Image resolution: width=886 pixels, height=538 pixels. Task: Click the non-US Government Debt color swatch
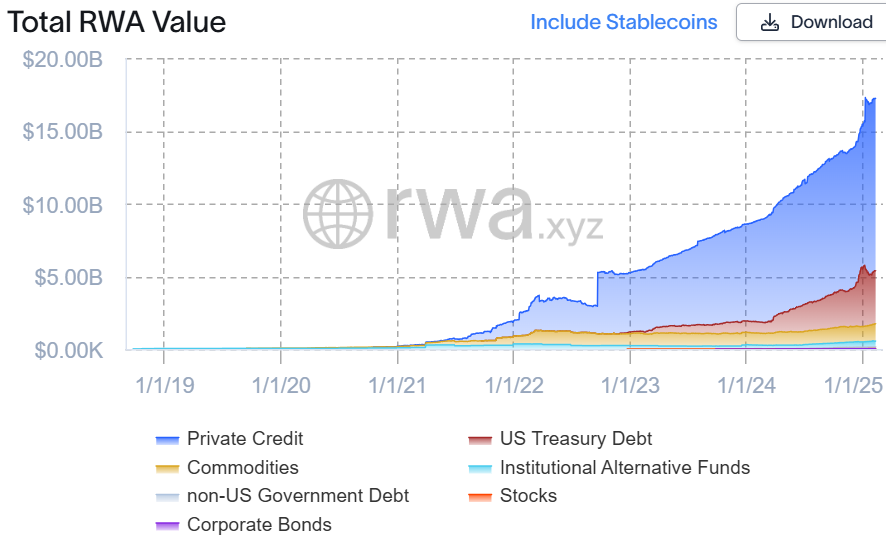point(168,496)
